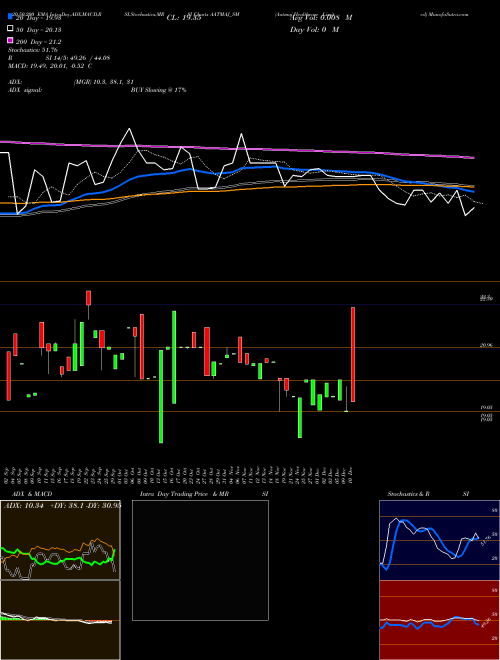The width and height of the screenshot is (500, 660).
Task: Click the 'Avg Vol: 0.008 M' text
Action: pos(321,18)
